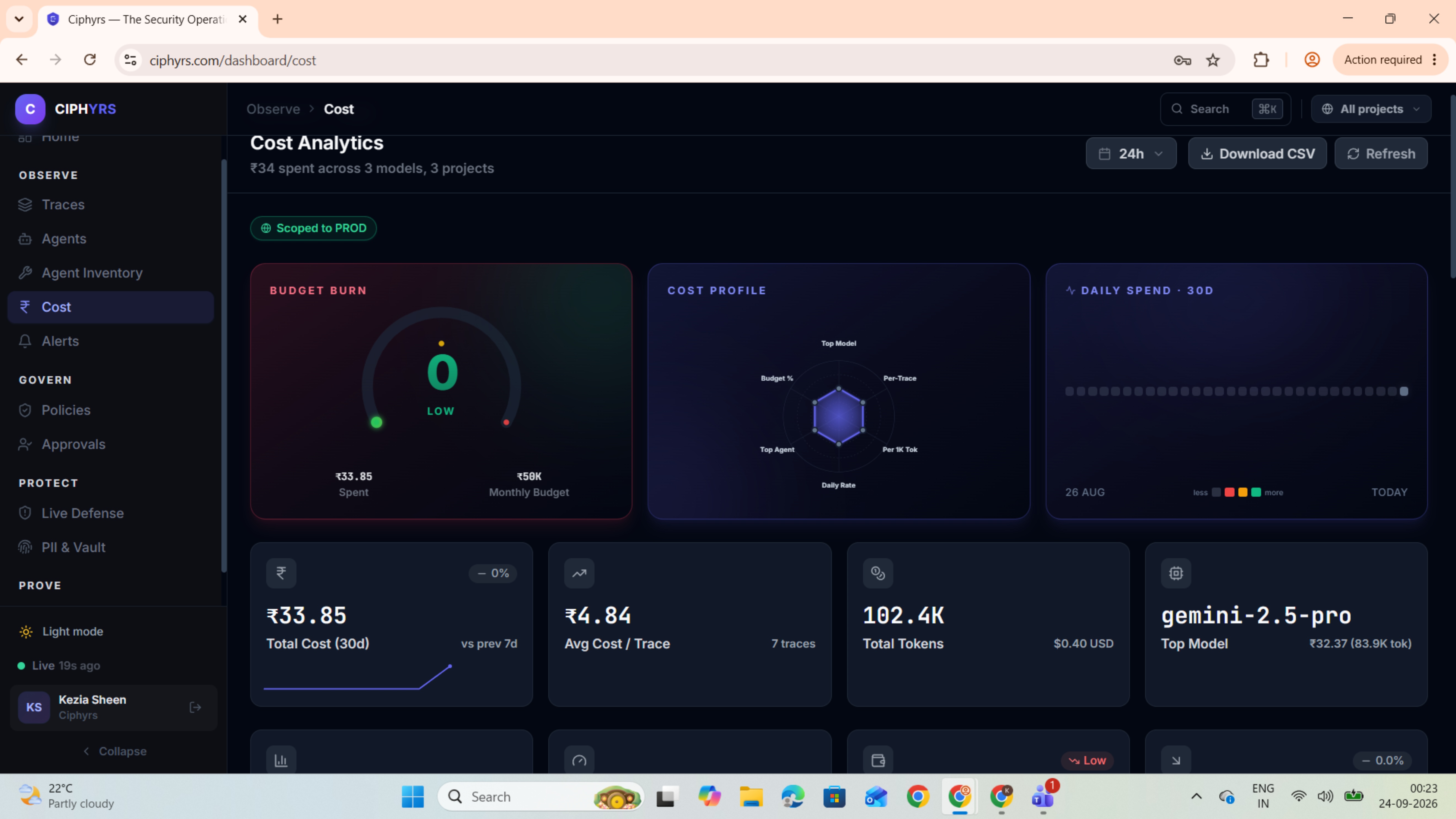Image resolution: width=1456 pixels, height=819 pixels.
Task: Click the rupee icon on Total Cost card
Action: pyautogui.click(x=281, y=573)
